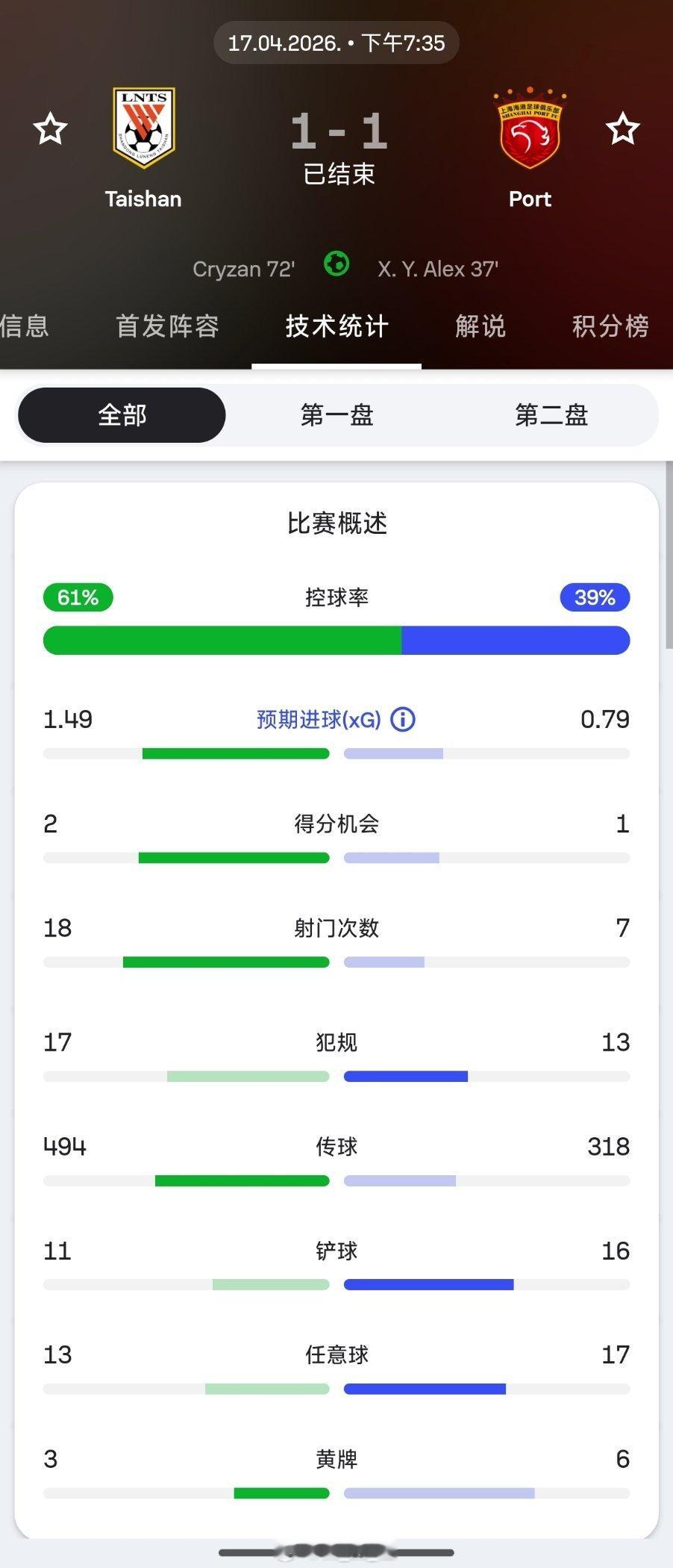Switch to 第一盘 stats
Screen dimensions: 673x1568
(x=336, y=415)
